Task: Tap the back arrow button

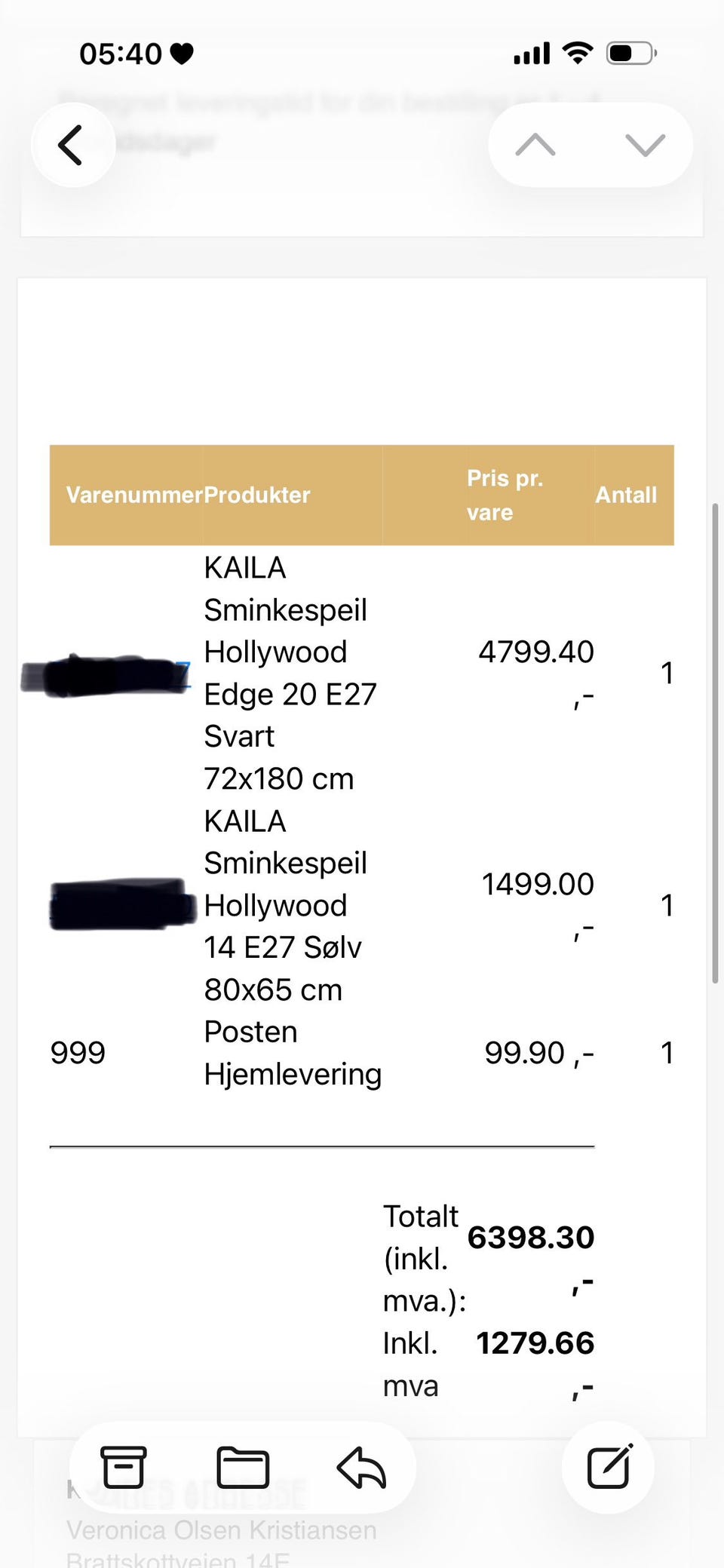Action: [x=72, y=145]
